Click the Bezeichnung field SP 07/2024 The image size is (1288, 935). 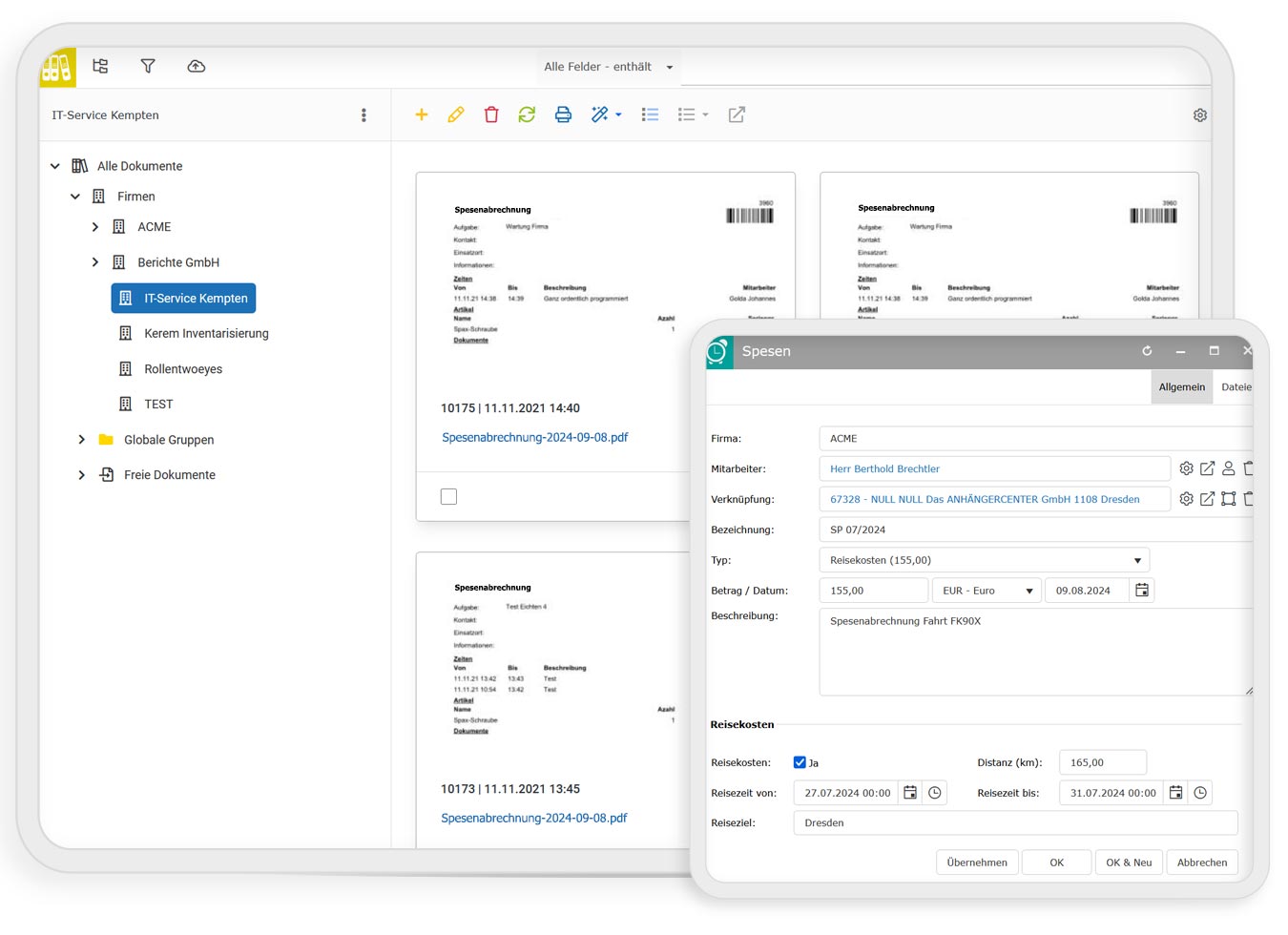point(1036,530)
